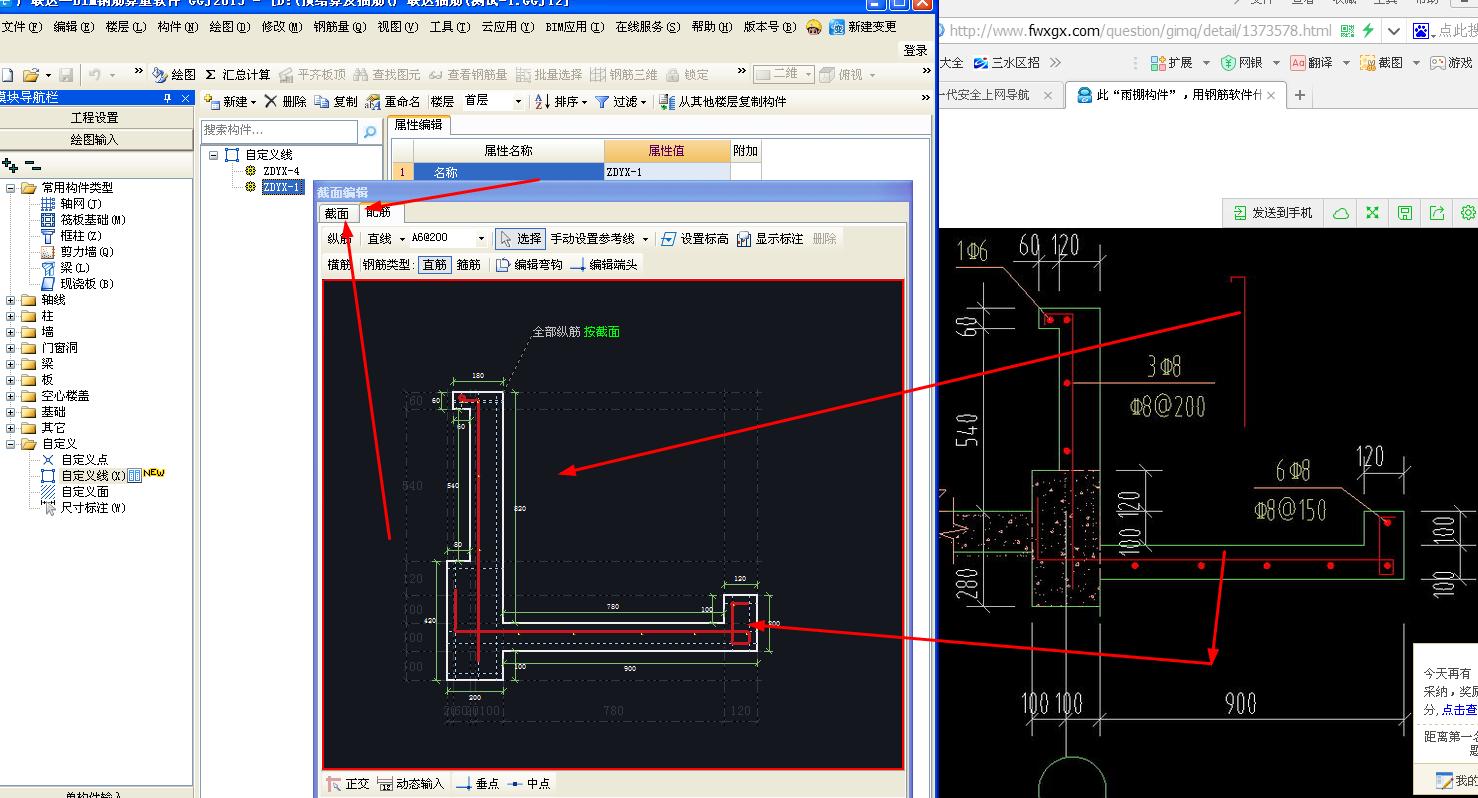
Task: Click the green fullscreen arrows icon in browser
Action: 1373,213
